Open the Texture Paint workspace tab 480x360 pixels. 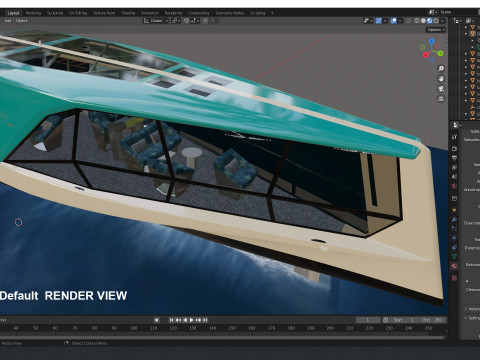pyautogui.click(x=104, y=13)
